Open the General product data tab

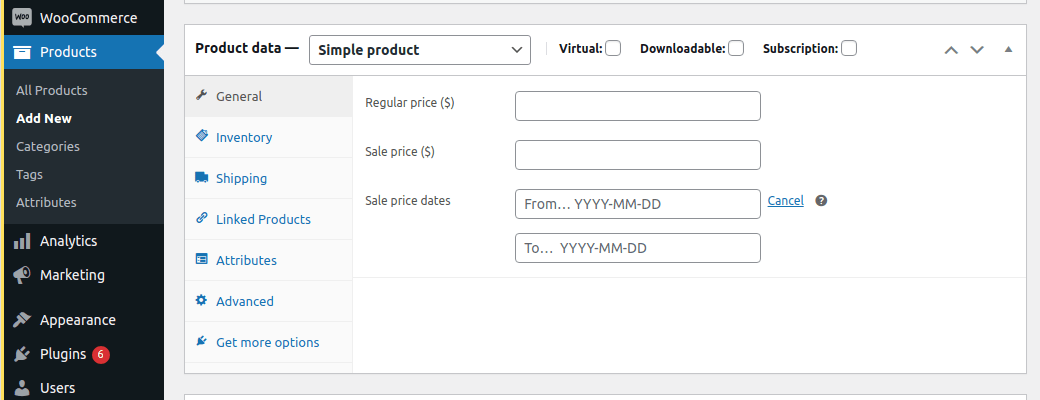pos(269,96)
